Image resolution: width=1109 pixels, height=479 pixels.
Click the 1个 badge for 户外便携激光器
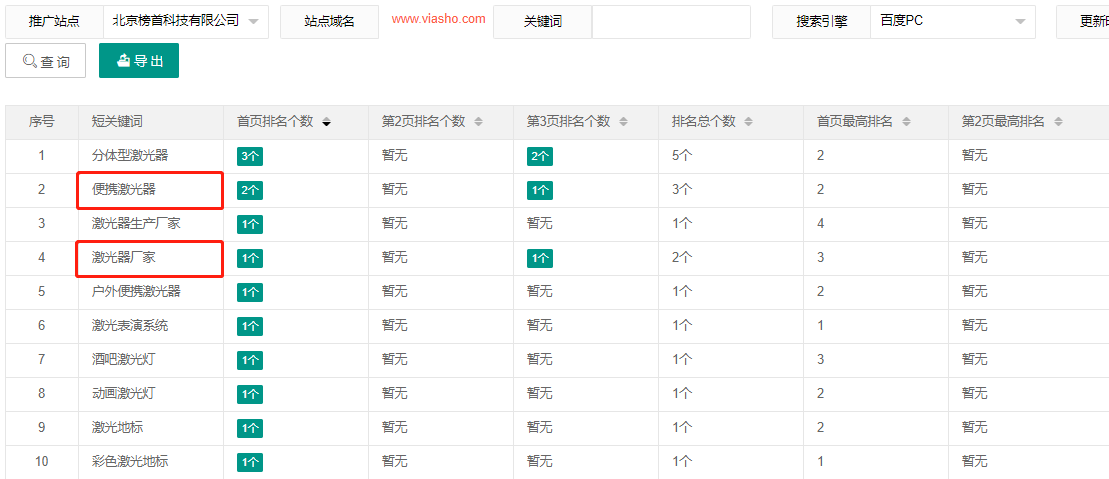250,292
